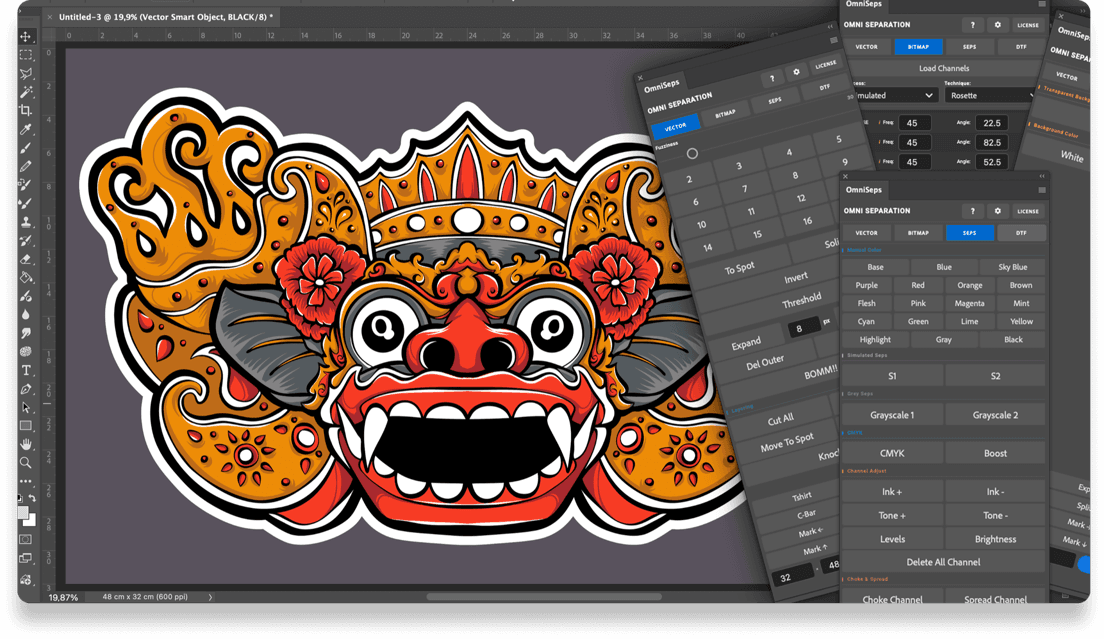Select the SEPS tab in front panel

[970, 232]
